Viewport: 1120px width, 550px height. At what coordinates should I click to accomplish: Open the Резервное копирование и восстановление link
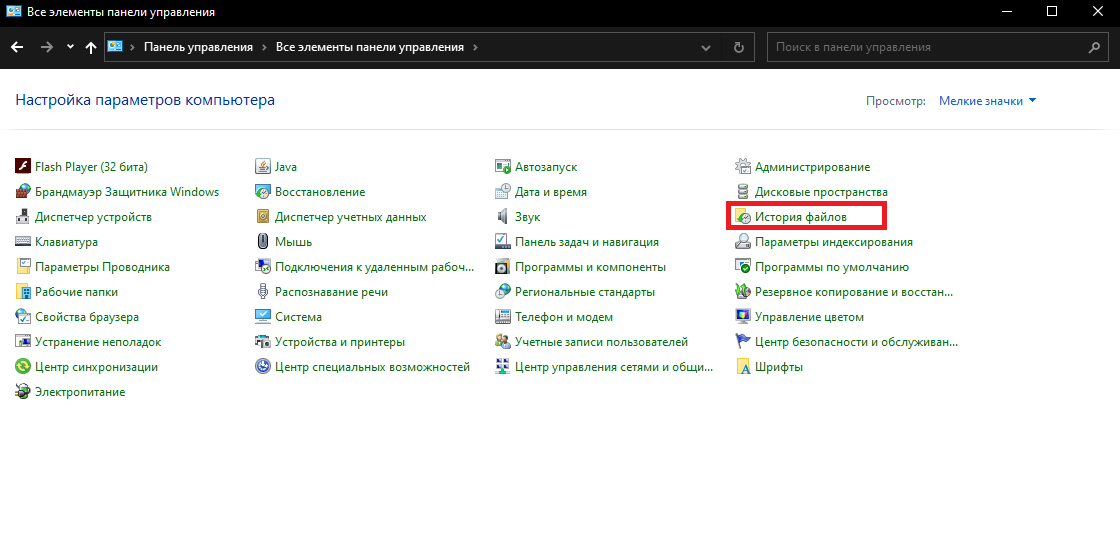click(x=854, y=291)
